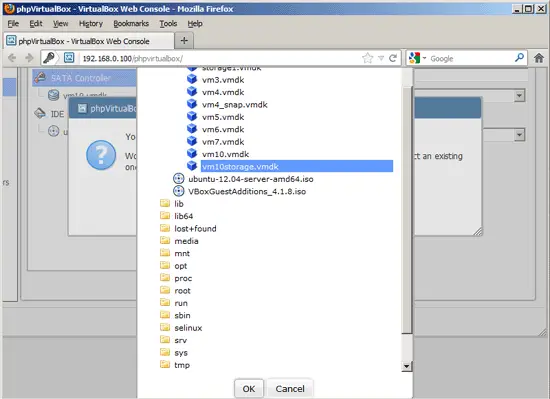The image size is (550, 399).
Task: Open the Edit menu
Action: 35,23
